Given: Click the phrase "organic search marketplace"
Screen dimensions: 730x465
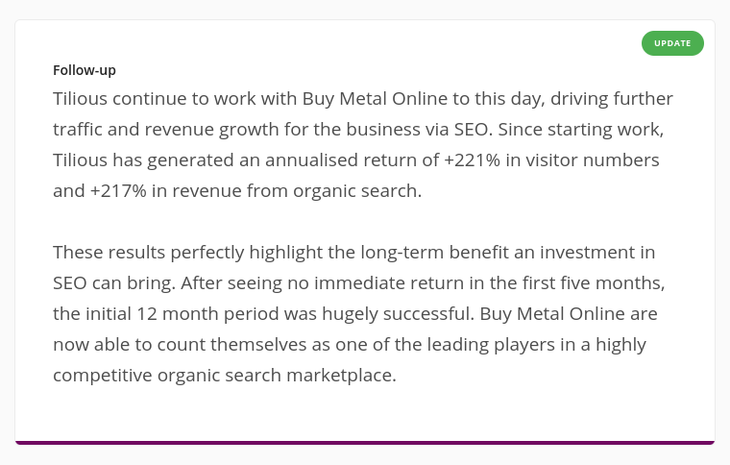Looking at the screenshot, I should pyautogui.click(x=276, y=376).
